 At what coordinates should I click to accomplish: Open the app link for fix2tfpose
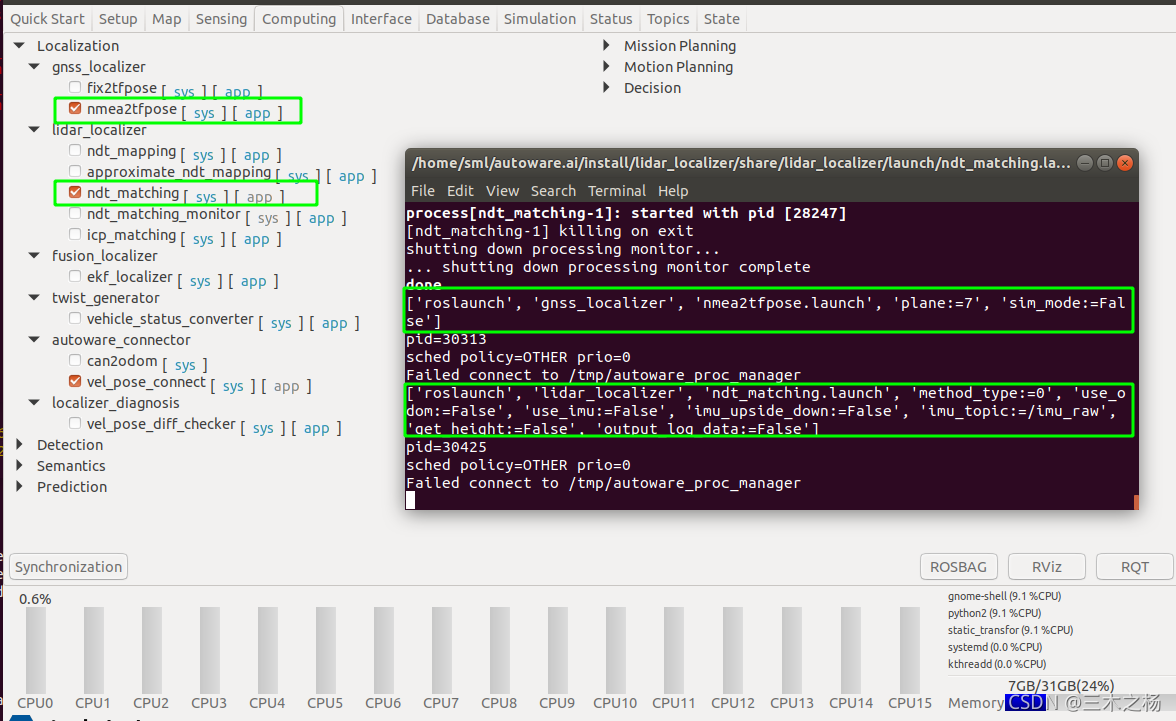(238, 92)
